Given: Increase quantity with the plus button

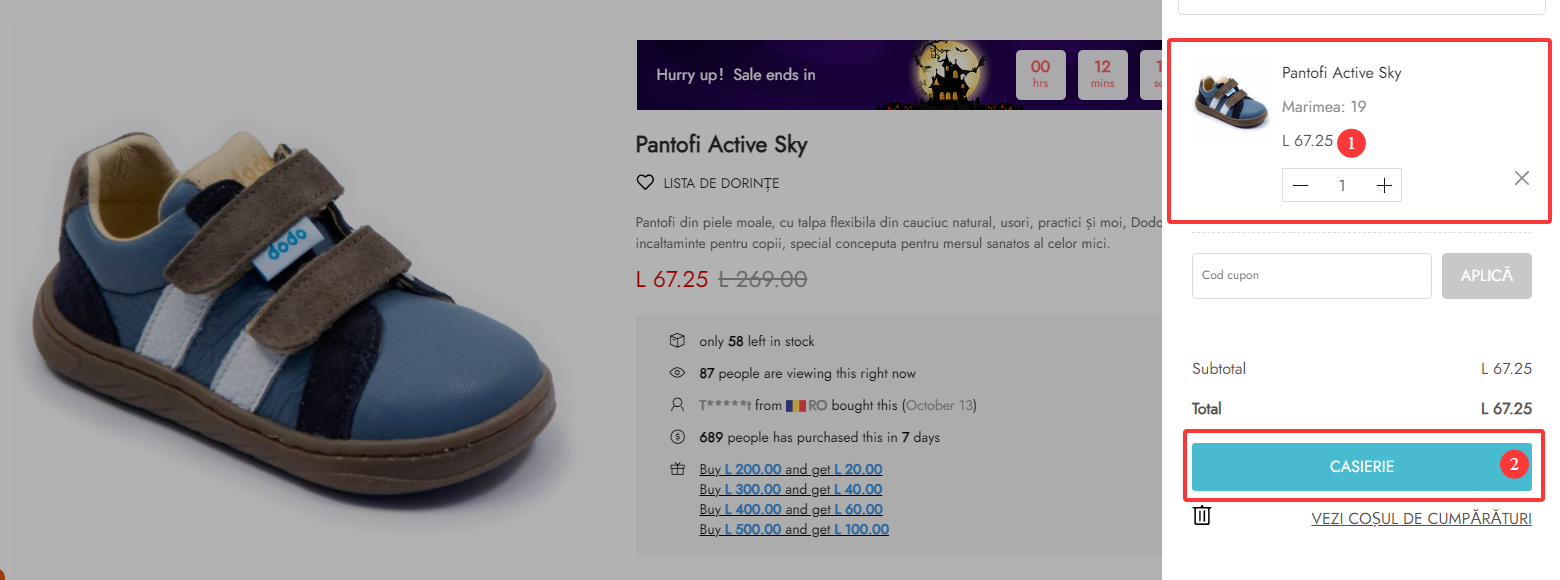Looking at the screenshot, I should pyautogui.click(x=1384, y=185).
